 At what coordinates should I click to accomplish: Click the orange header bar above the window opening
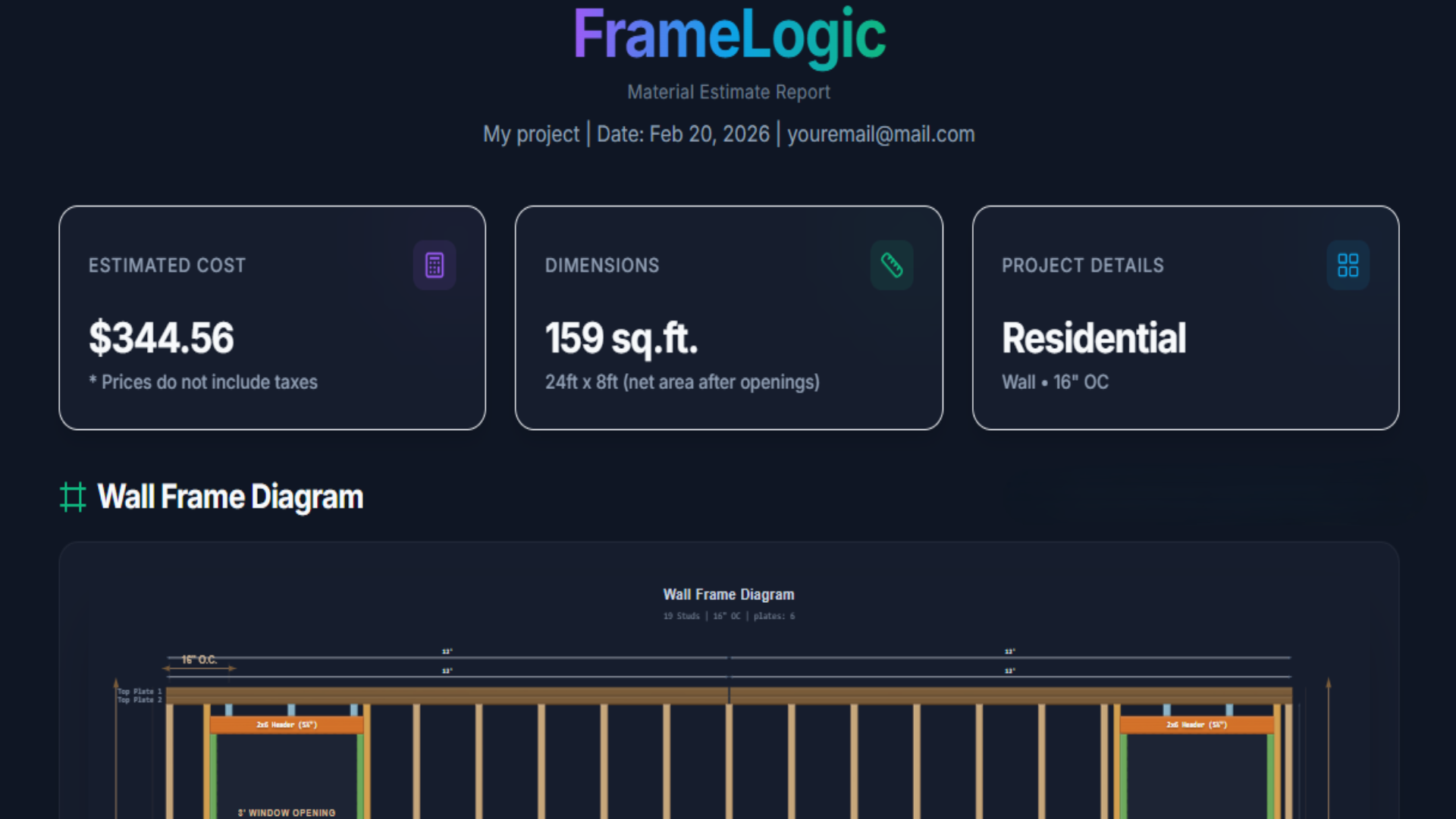[286, 724]
